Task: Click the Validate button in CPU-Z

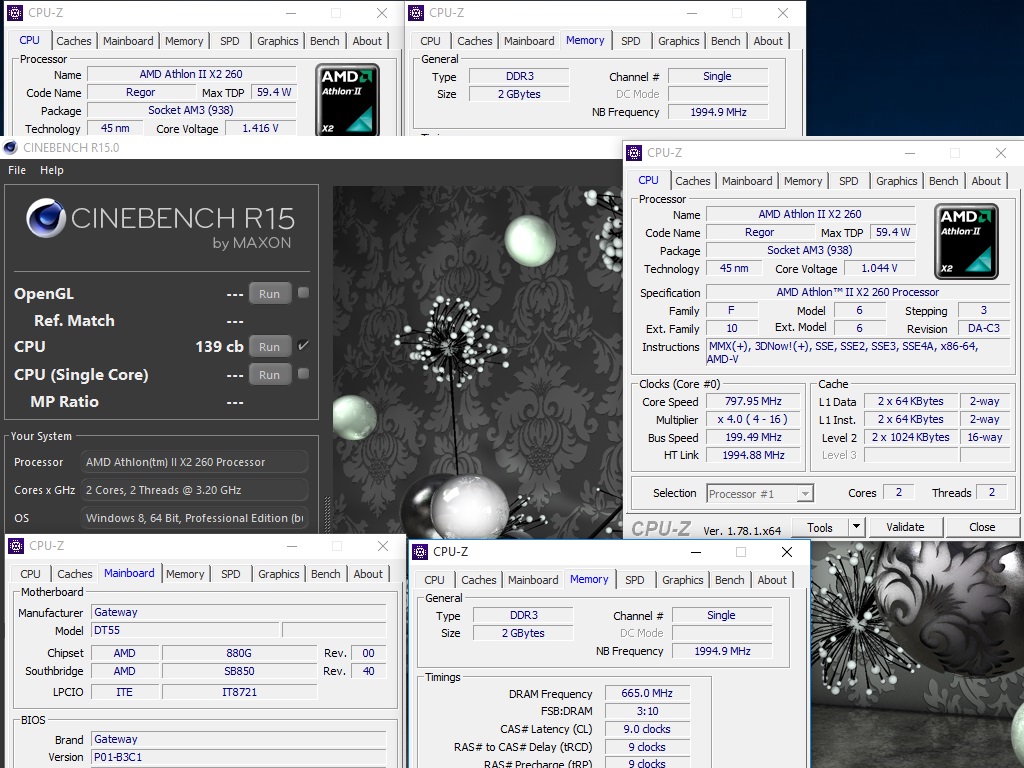Action: point(905,527)
